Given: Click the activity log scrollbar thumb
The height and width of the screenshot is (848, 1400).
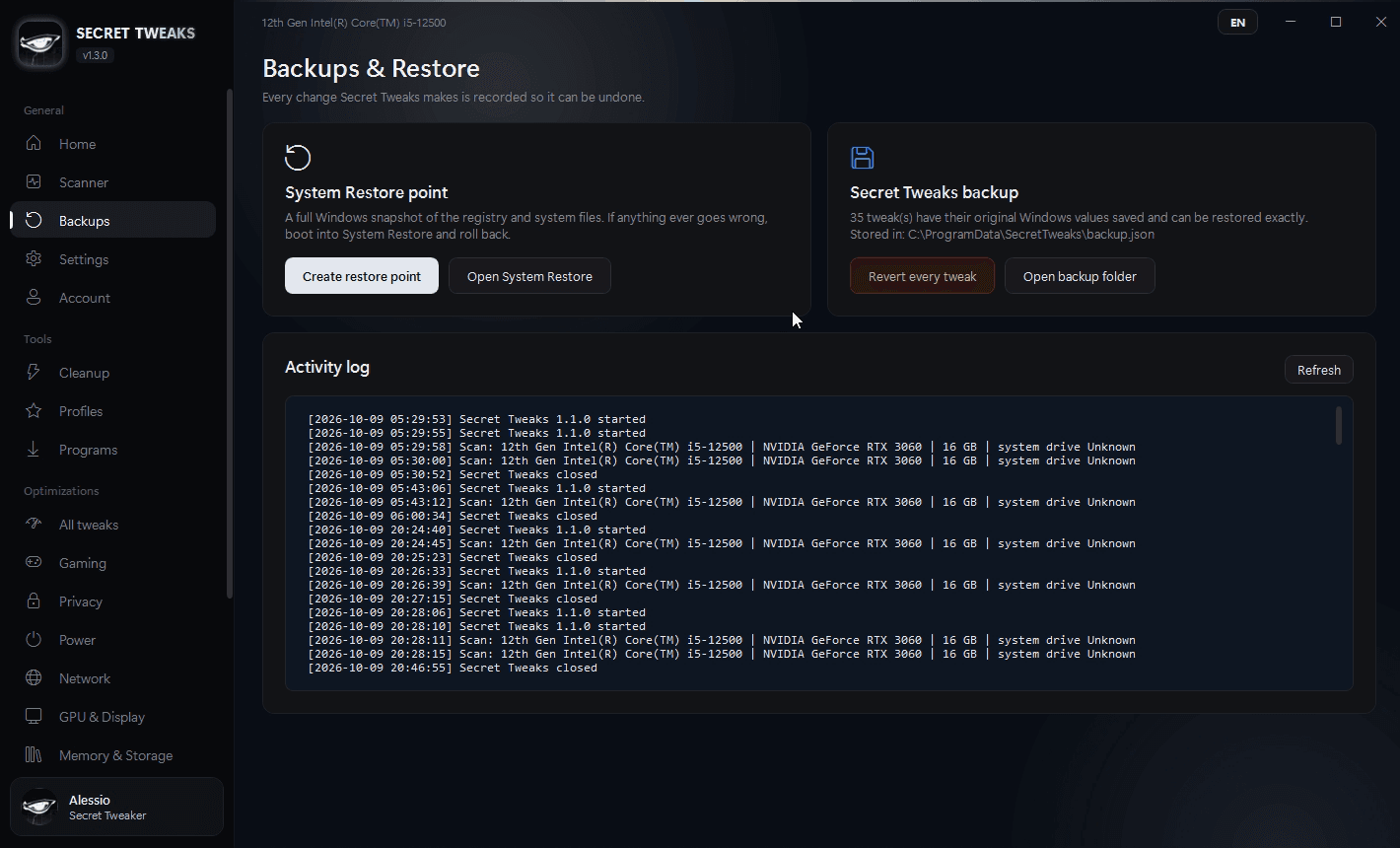Looking at the screenshot, I should click(1338, 426).
